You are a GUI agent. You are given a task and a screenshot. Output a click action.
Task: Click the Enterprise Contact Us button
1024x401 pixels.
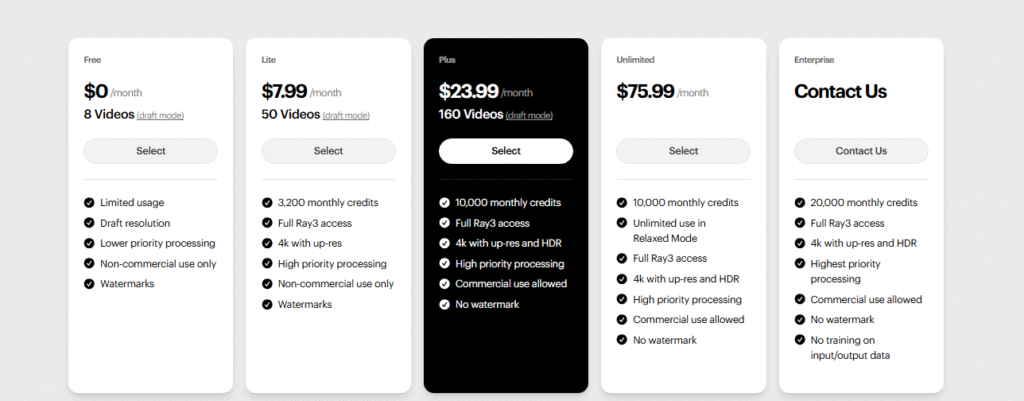tap(861, 151)
